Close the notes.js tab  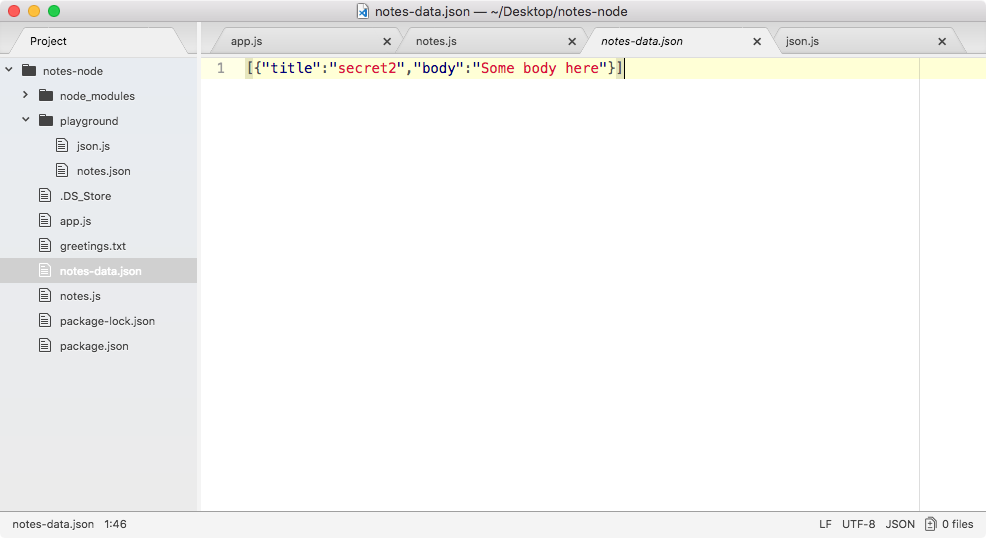pyautogui.click(x=572, y=41)
